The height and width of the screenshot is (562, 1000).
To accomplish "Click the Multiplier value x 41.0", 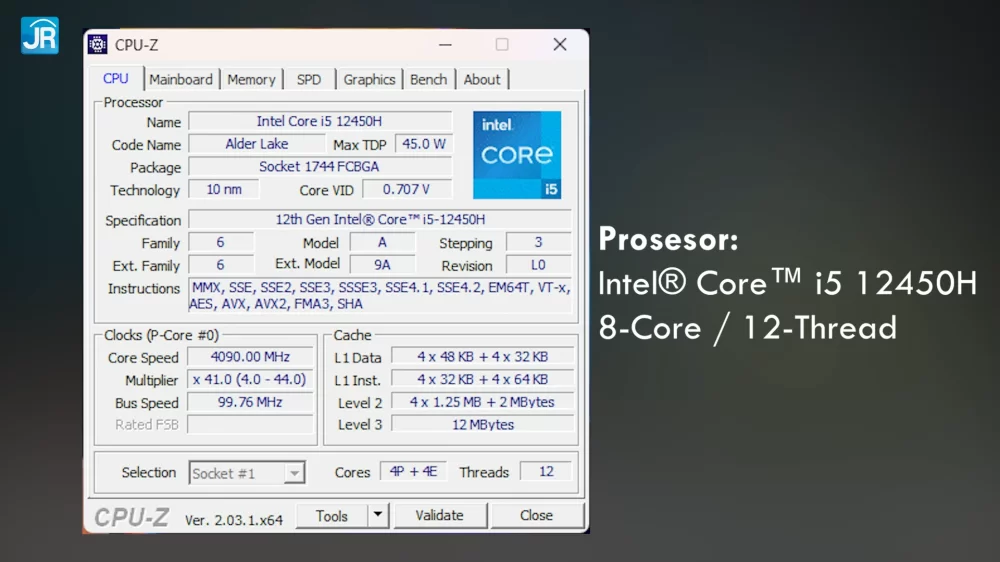I will point(250,380).
